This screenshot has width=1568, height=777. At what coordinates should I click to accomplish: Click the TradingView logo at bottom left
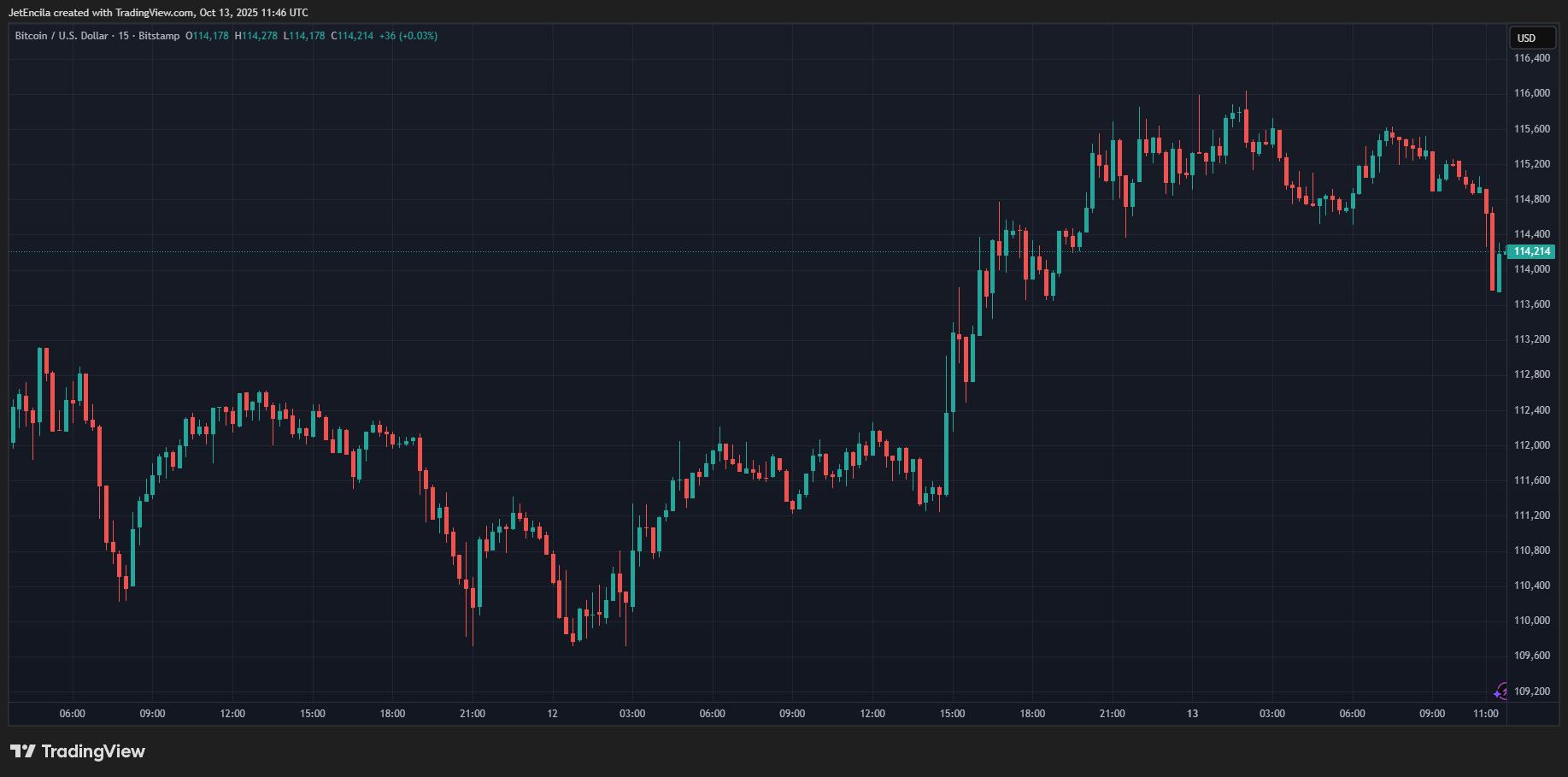point(78,751)
